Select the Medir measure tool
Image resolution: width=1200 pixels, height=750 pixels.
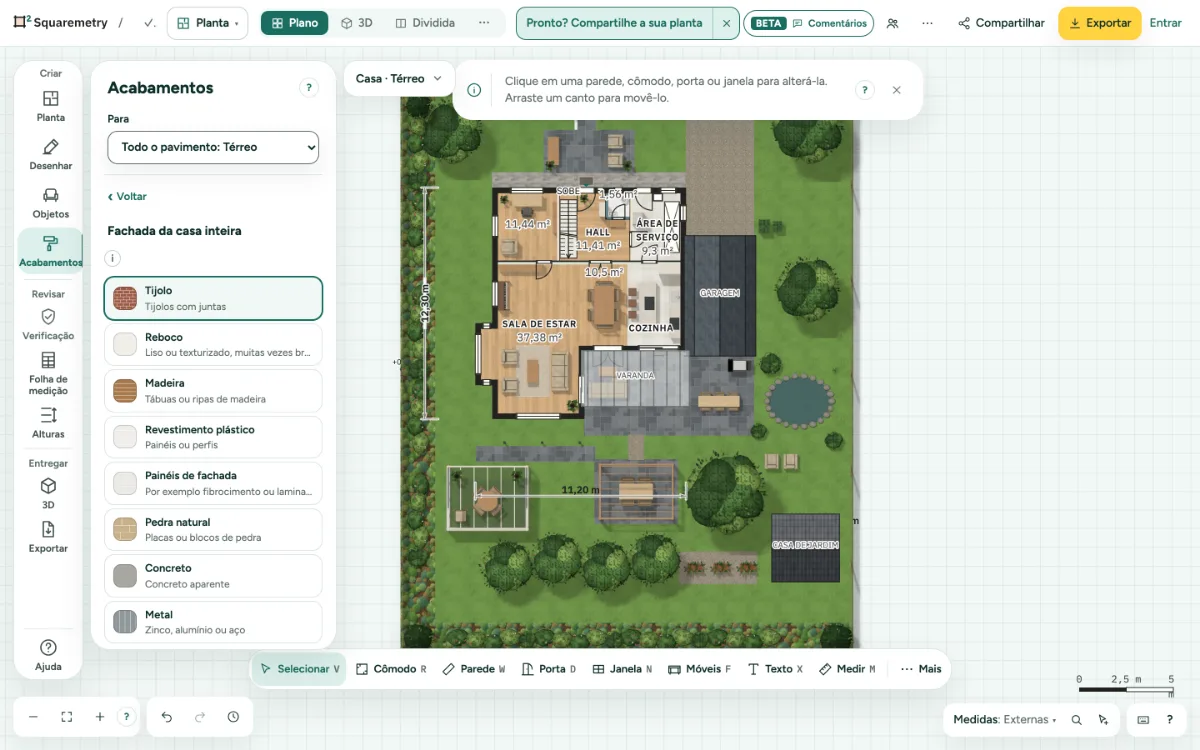tap(847, 669)
